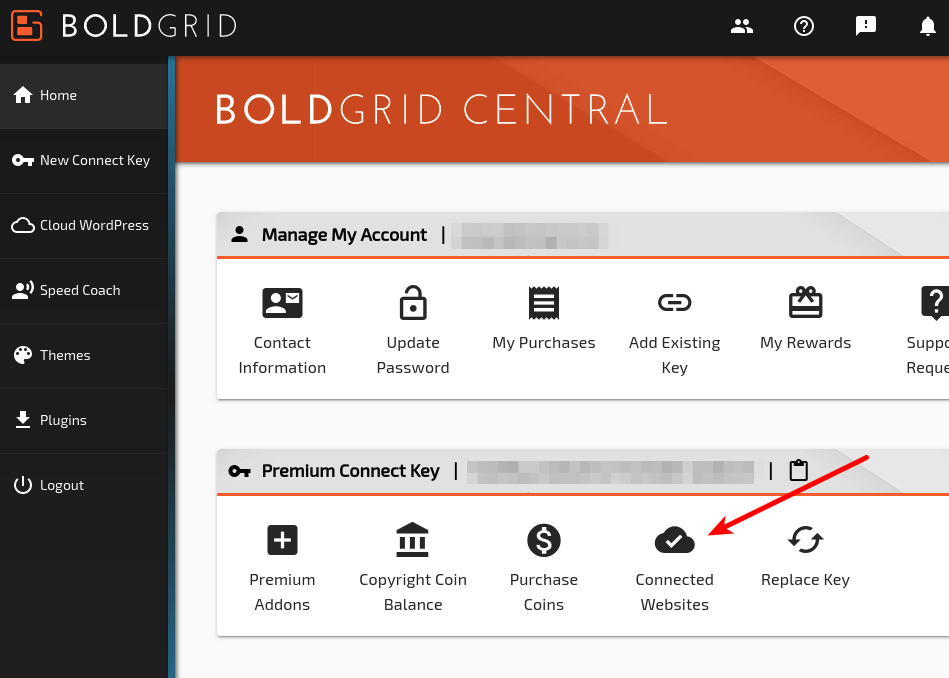Image resolution: width=949 pixels, height=678 pixels.
Task: Open Purchase Coins dollar icon
Action: click(x=544, y=540)
